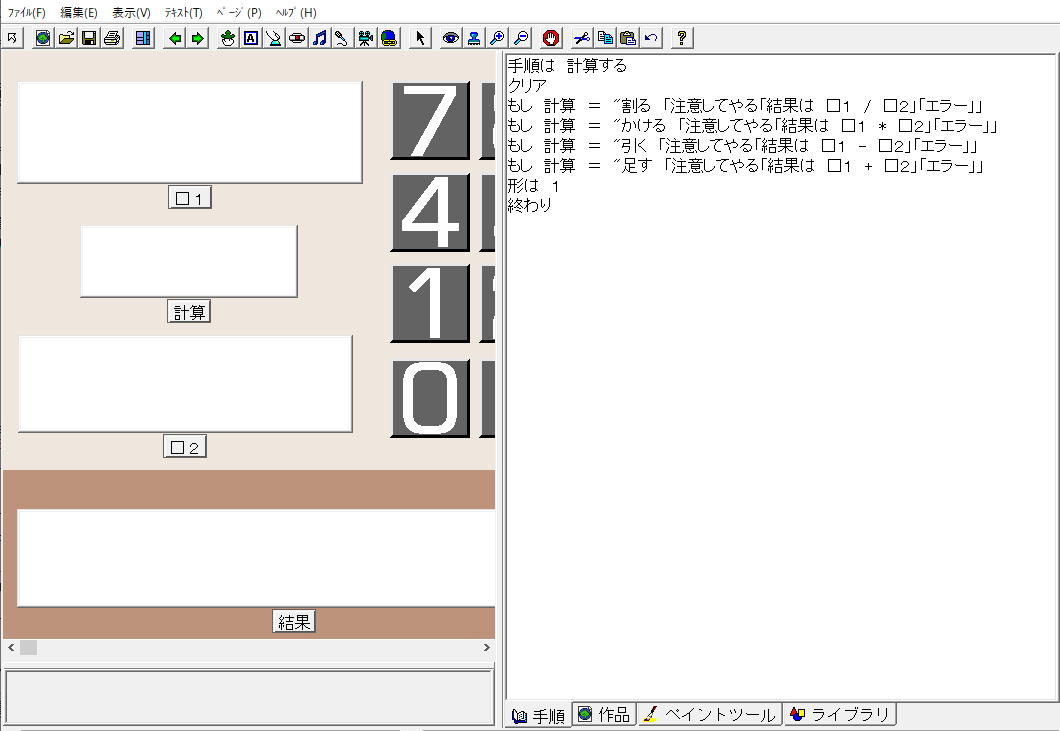Toggle the eye icon in toolbar
1060x731 pixels.
point(451,38)
